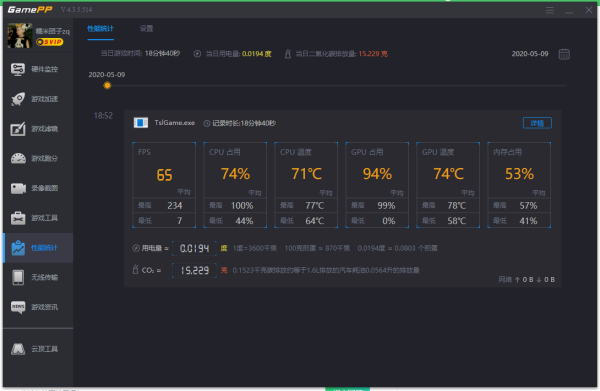Click the TslGame.exe process name
The image size is (600, 391).
174,123
